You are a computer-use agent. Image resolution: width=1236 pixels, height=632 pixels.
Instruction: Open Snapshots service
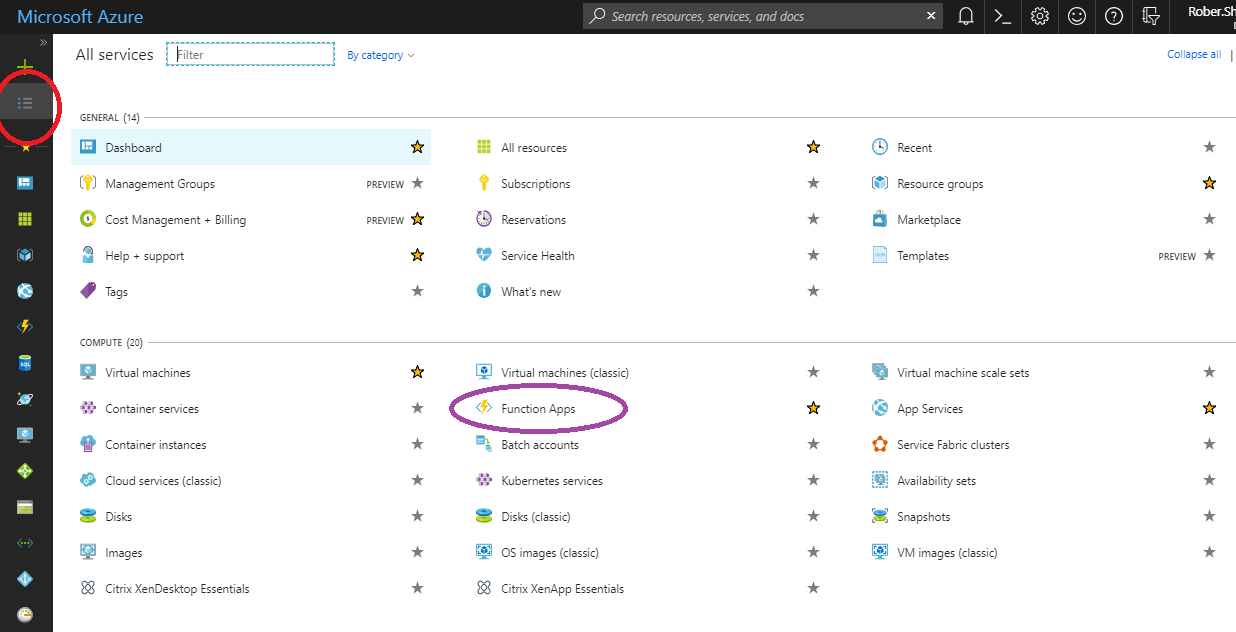pyautogui.click(x=924, y=517)
